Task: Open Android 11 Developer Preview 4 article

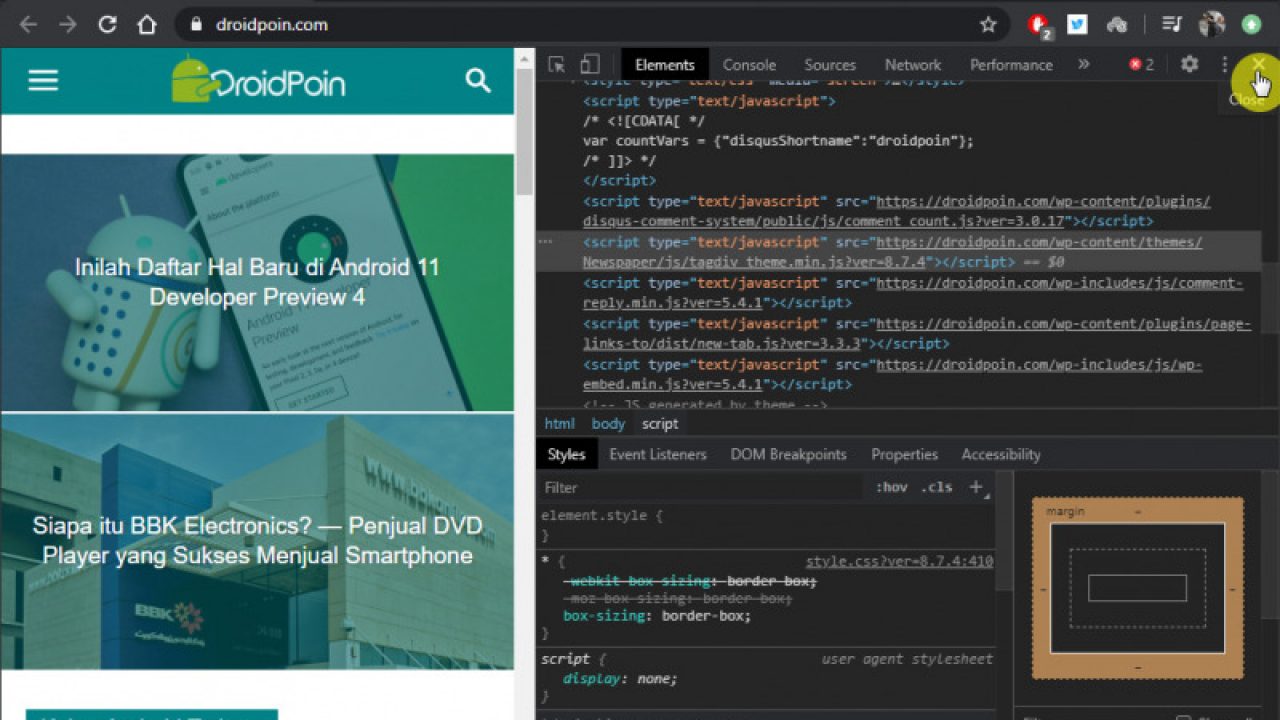Action: pos(257,282)
